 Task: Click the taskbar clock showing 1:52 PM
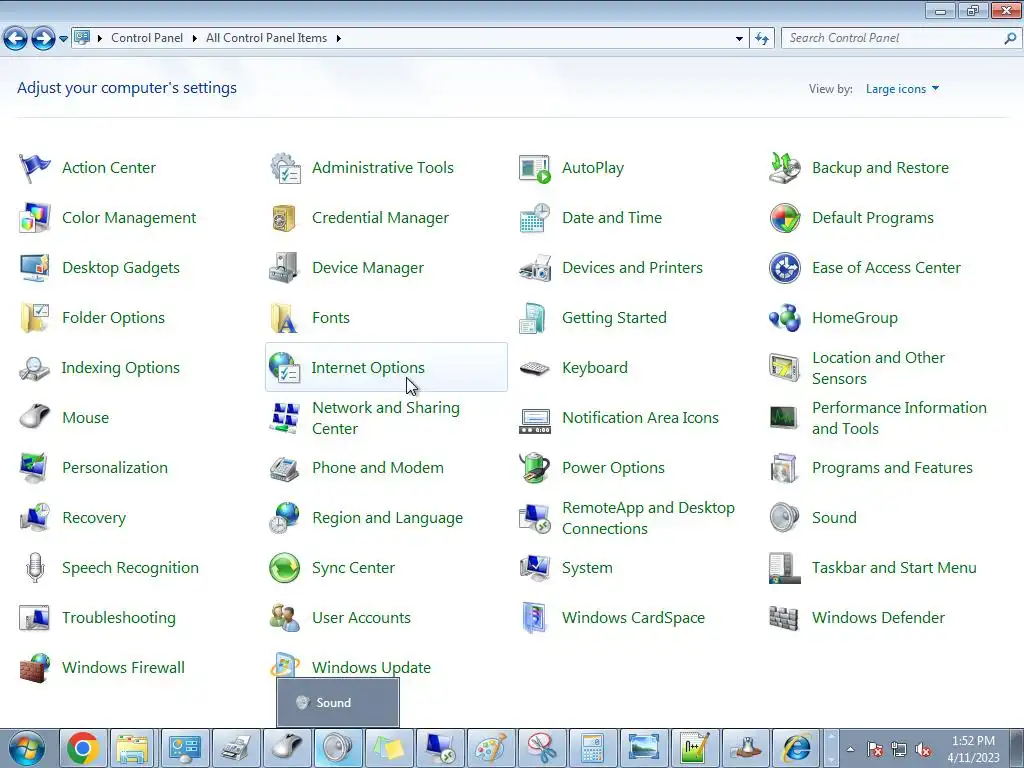tap(973, 749)
